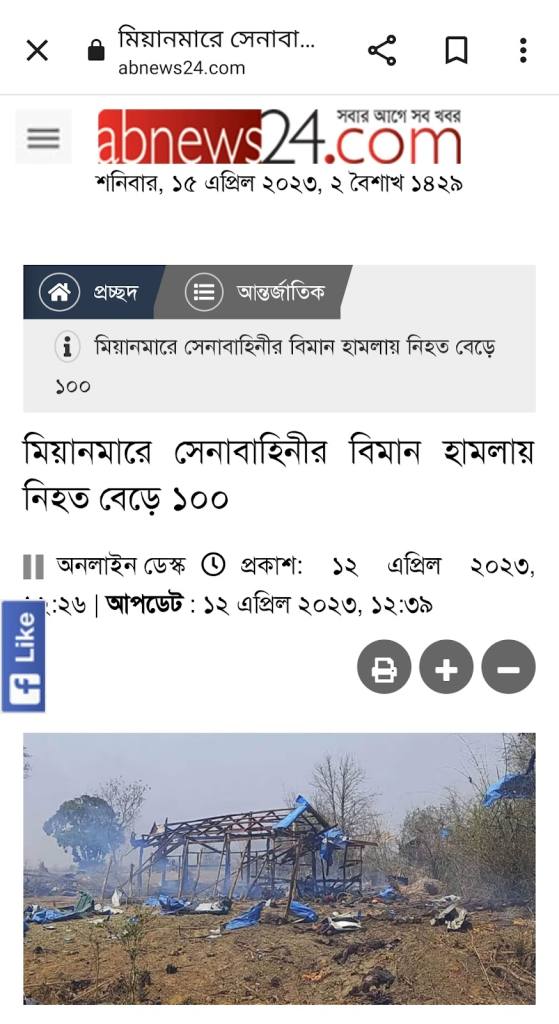Print the article using printer icon
This screenshot has height=1024, width=559.
[x=384, y=667]
